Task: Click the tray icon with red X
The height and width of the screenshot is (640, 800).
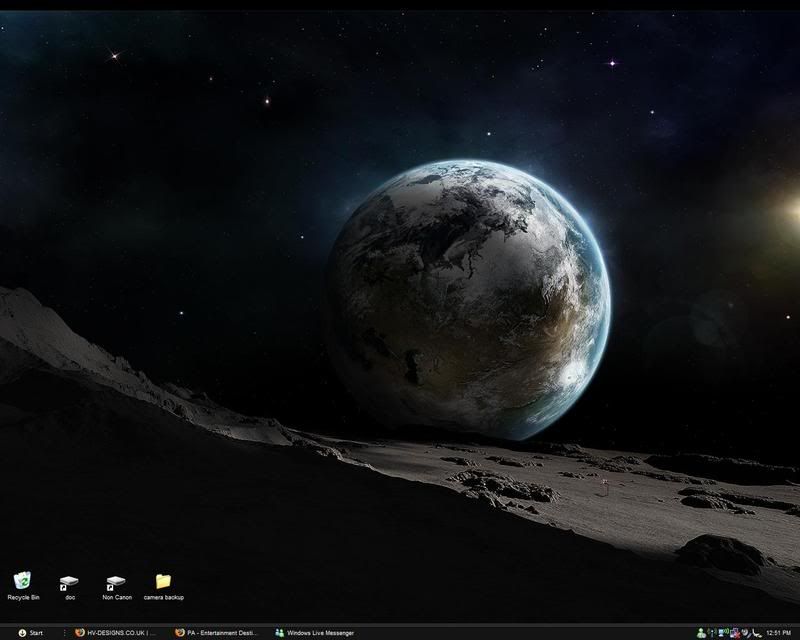Action: (x=735, y=633)
